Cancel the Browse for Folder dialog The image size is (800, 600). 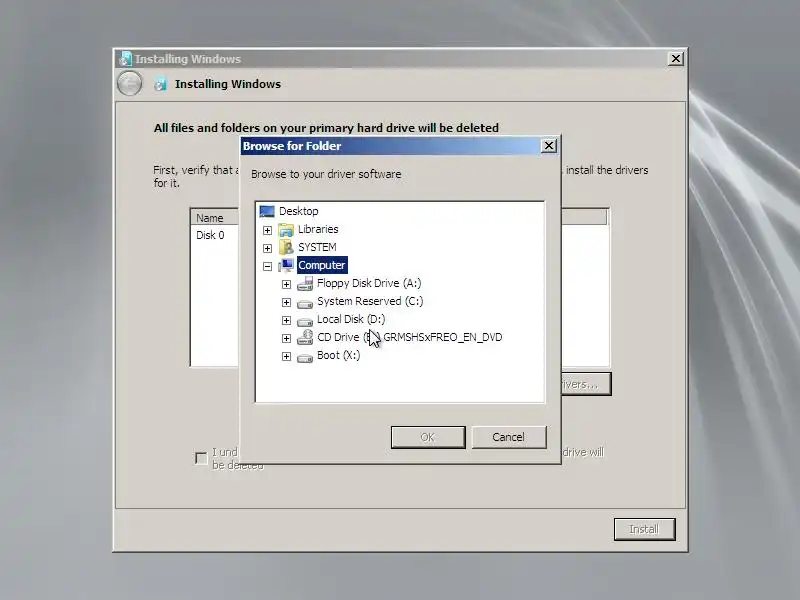[509, 437]
